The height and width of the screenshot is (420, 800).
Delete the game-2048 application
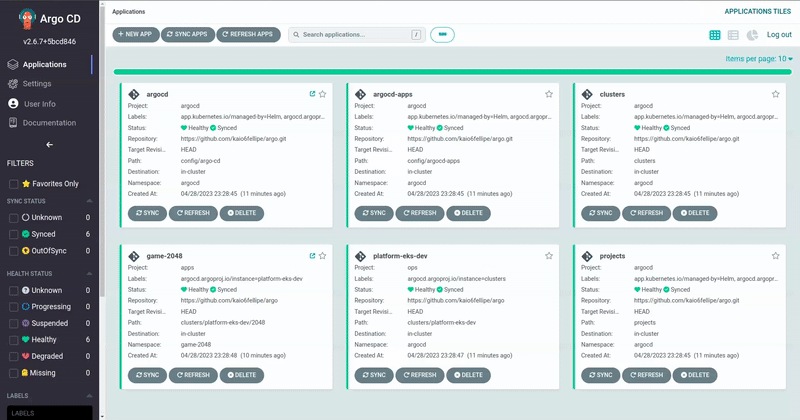(x=242, y=375)
